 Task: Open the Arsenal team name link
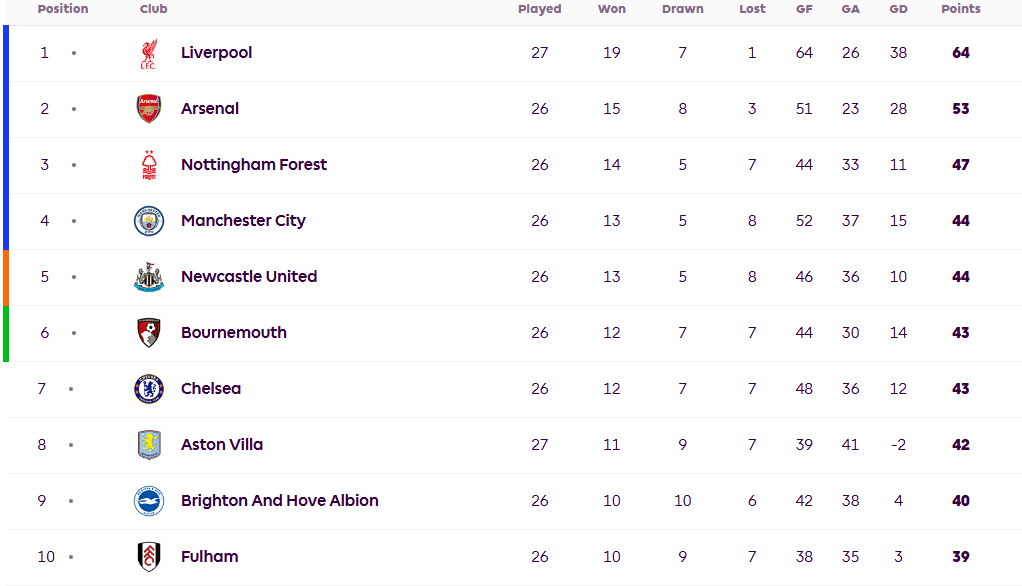tap(209, 109)
